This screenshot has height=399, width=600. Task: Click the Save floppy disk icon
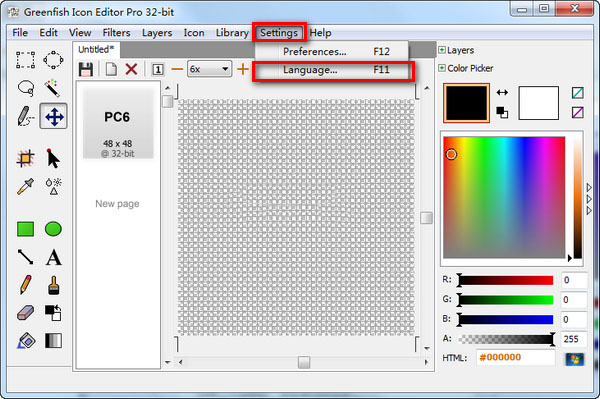(x=86, y=70)
